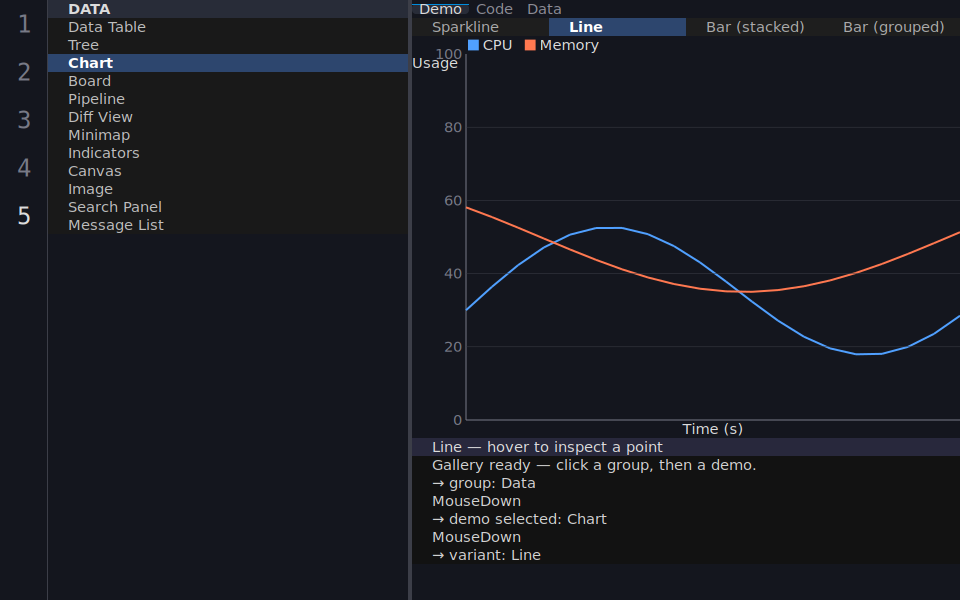Click the 'Usage' y-axis title
Viewport: 960px width, 600px height.
(x=435, y=64)
